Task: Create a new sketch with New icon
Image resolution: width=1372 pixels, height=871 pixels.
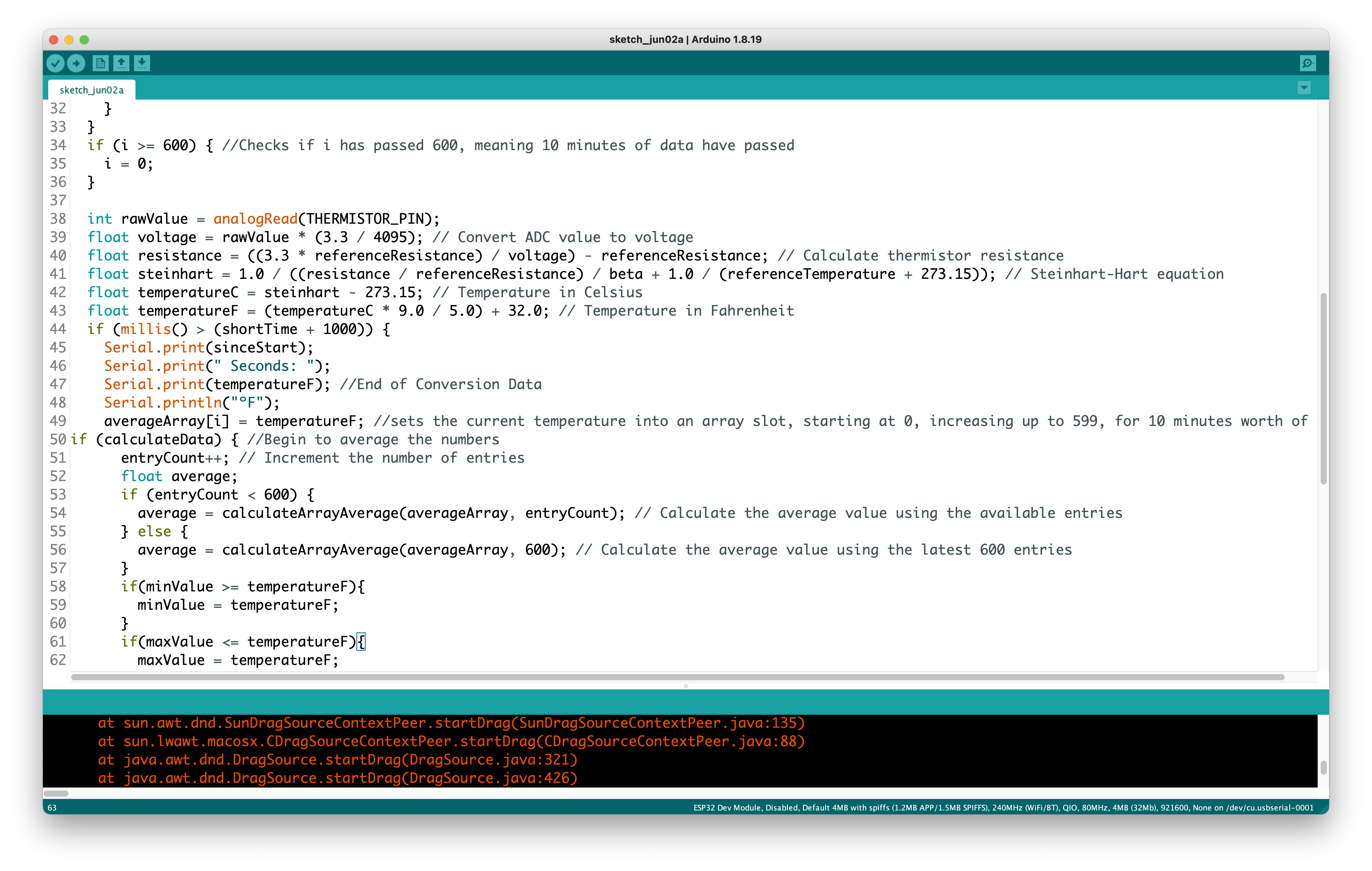Action: pyautogui.click(x=100, y=63)
